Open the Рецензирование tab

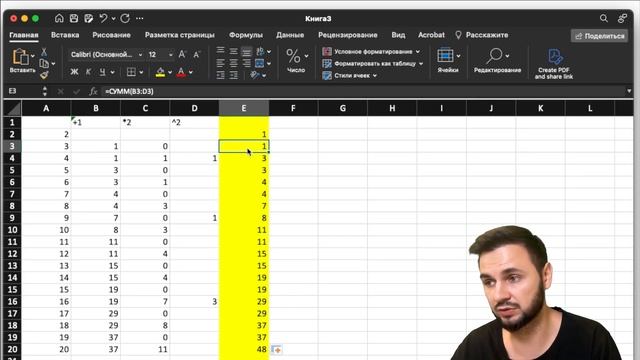pos(348,35)
